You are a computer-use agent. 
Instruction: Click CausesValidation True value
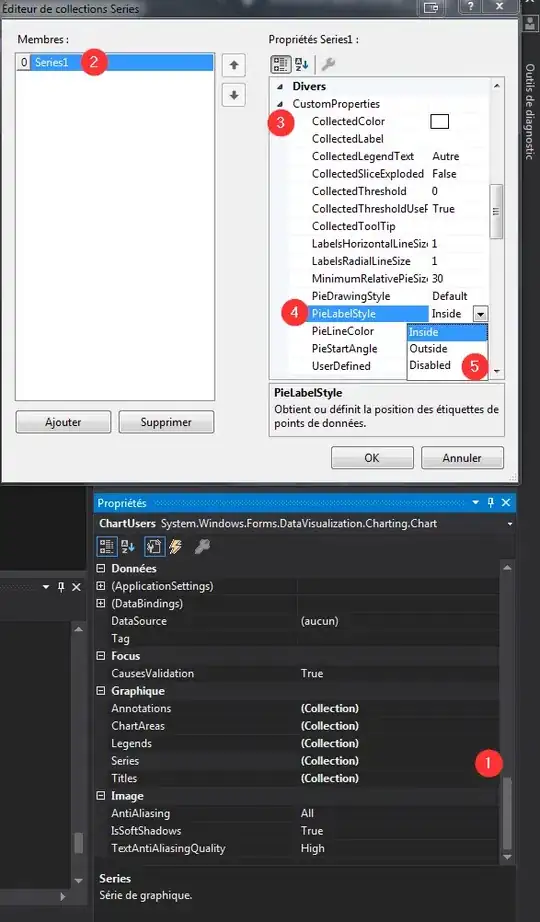tap(312, 673)
